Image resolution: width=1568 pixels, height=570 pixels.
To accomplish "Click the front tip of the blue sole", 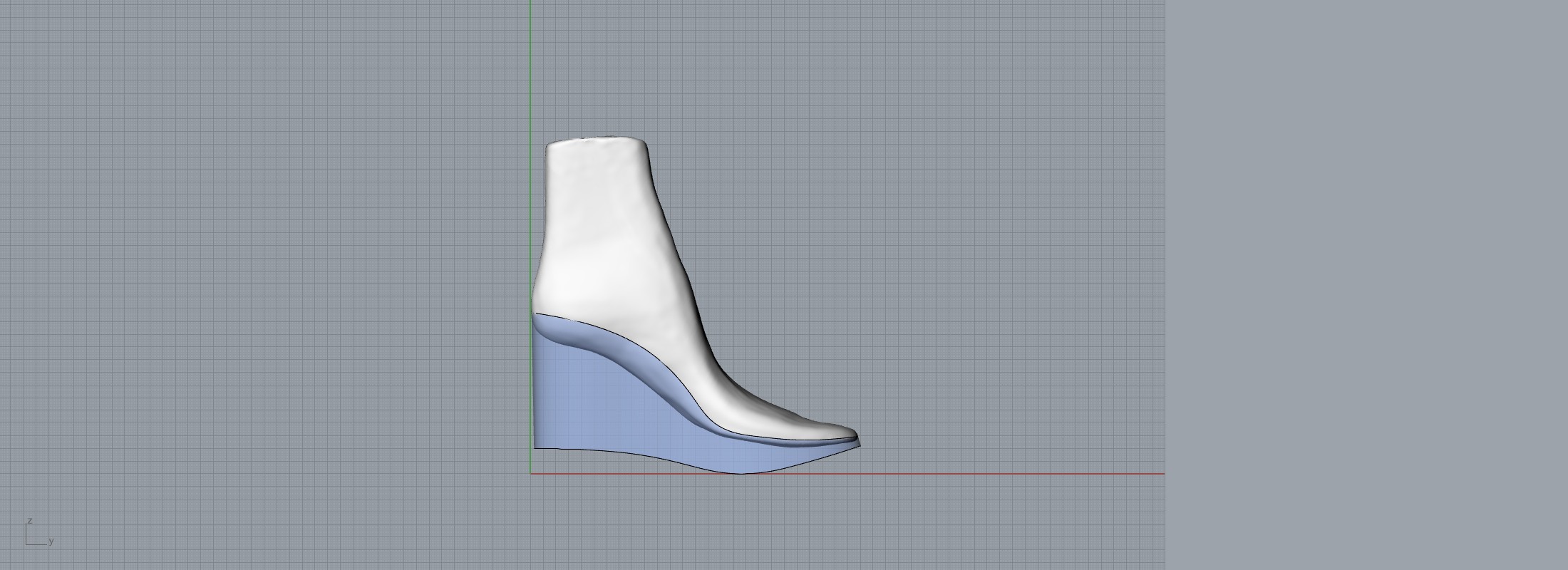I will click(x=860, y=445).
